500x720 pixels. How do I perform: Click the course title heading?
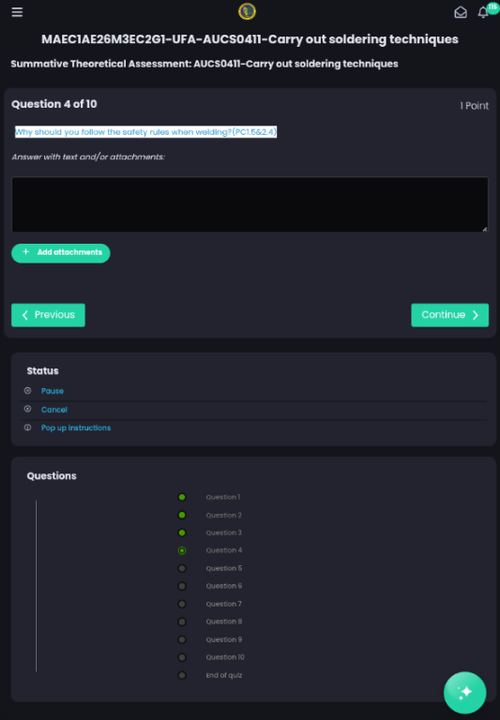click(x=250, y=39)
